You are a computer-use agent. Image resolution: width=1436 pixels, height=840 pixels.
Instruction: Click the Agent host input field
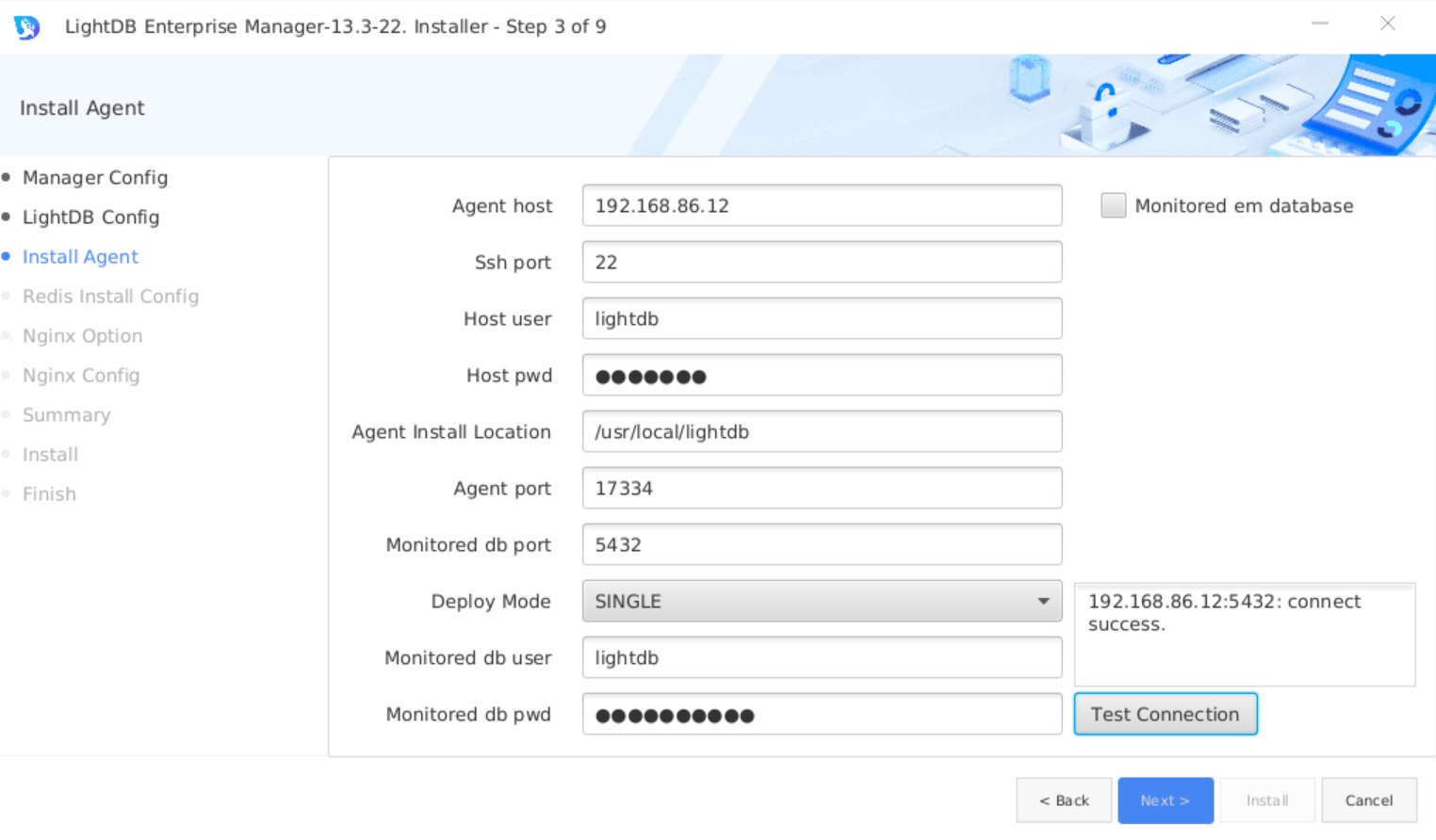822,205
